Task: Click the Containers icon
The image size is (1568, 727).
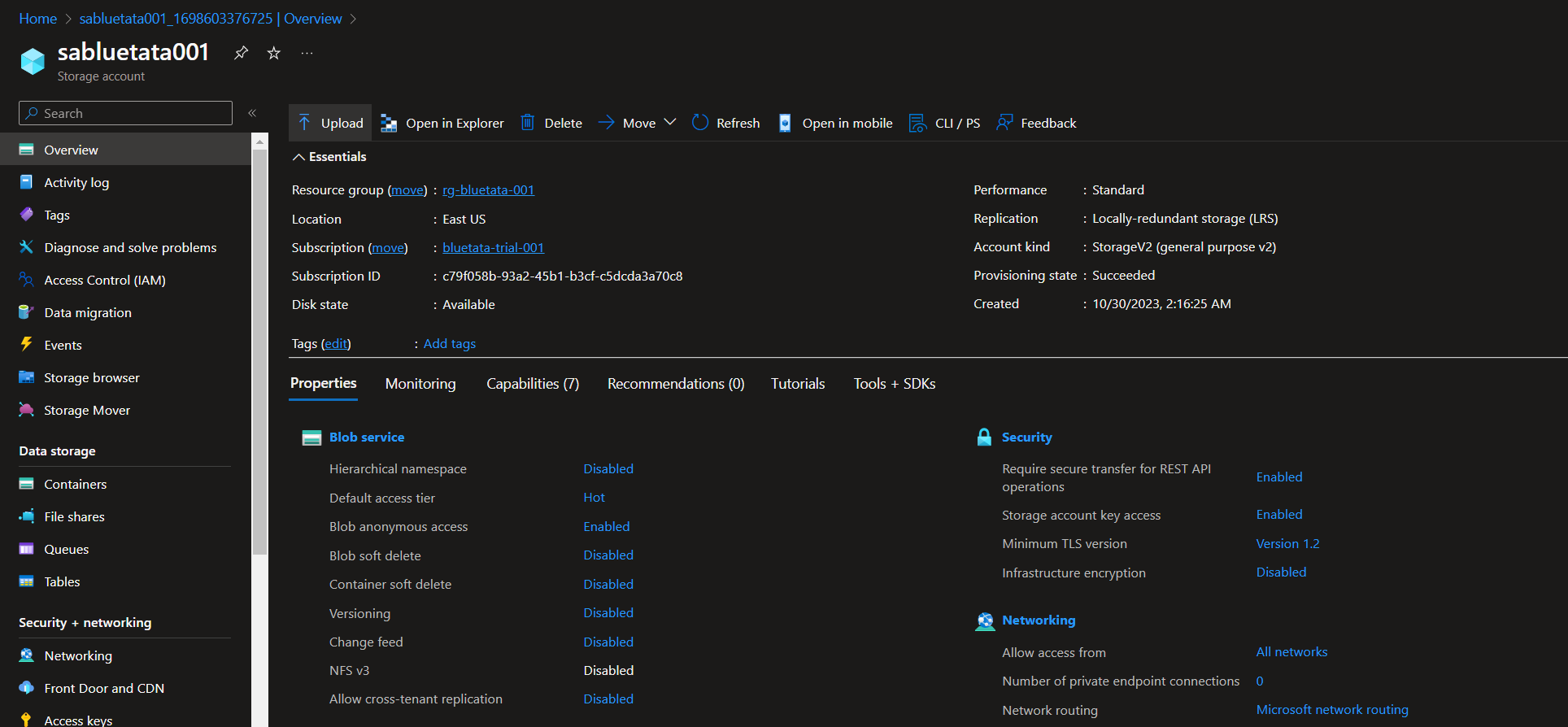Action: (x=26, y=484)
